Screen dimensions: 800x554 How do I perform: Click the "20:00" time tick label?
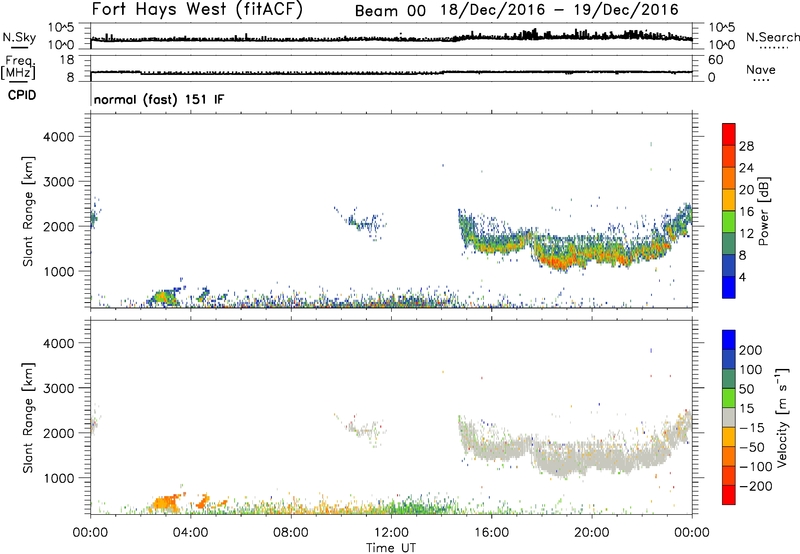pos(591,533)
